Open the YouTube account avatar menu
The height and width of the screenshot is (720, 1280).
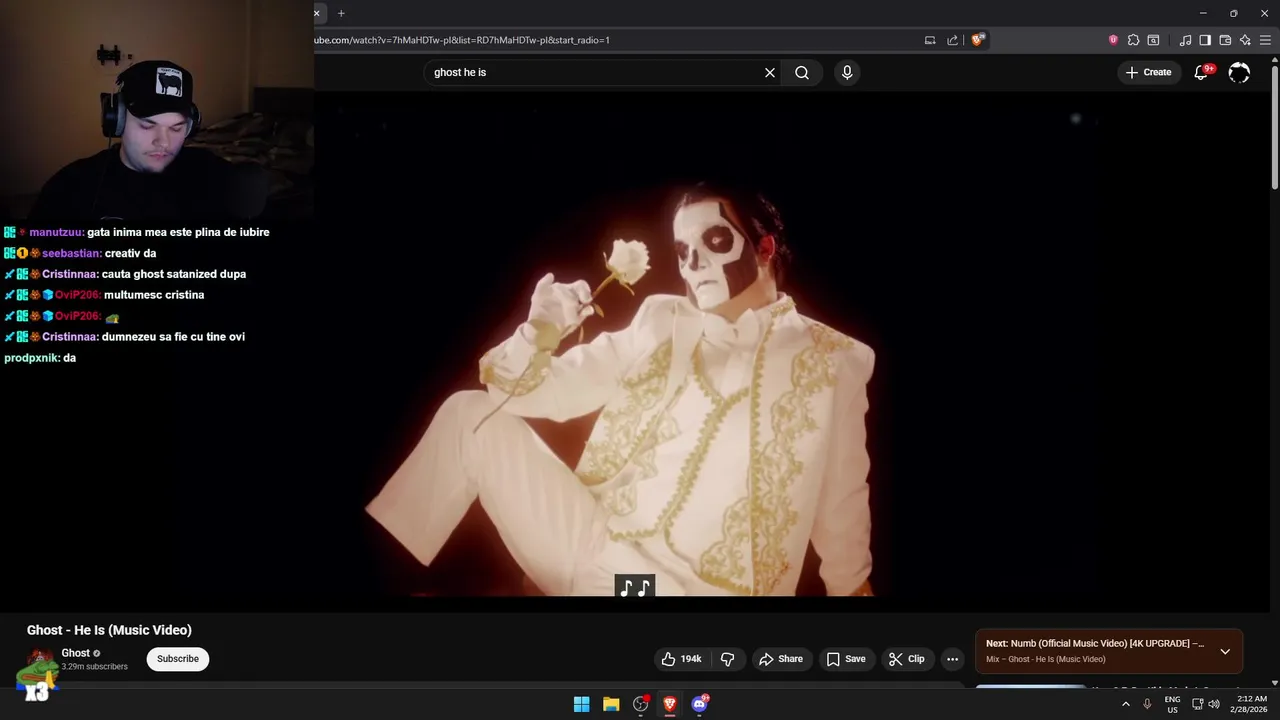[x=1239, y=72]
